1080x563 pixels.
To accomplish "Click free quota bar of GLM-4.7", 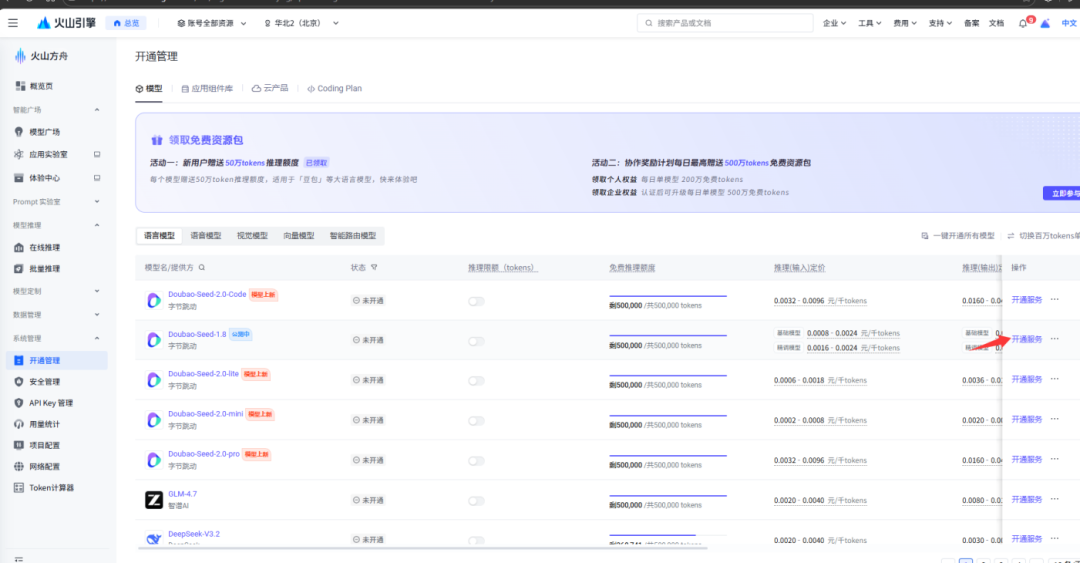I will (668, 496).
